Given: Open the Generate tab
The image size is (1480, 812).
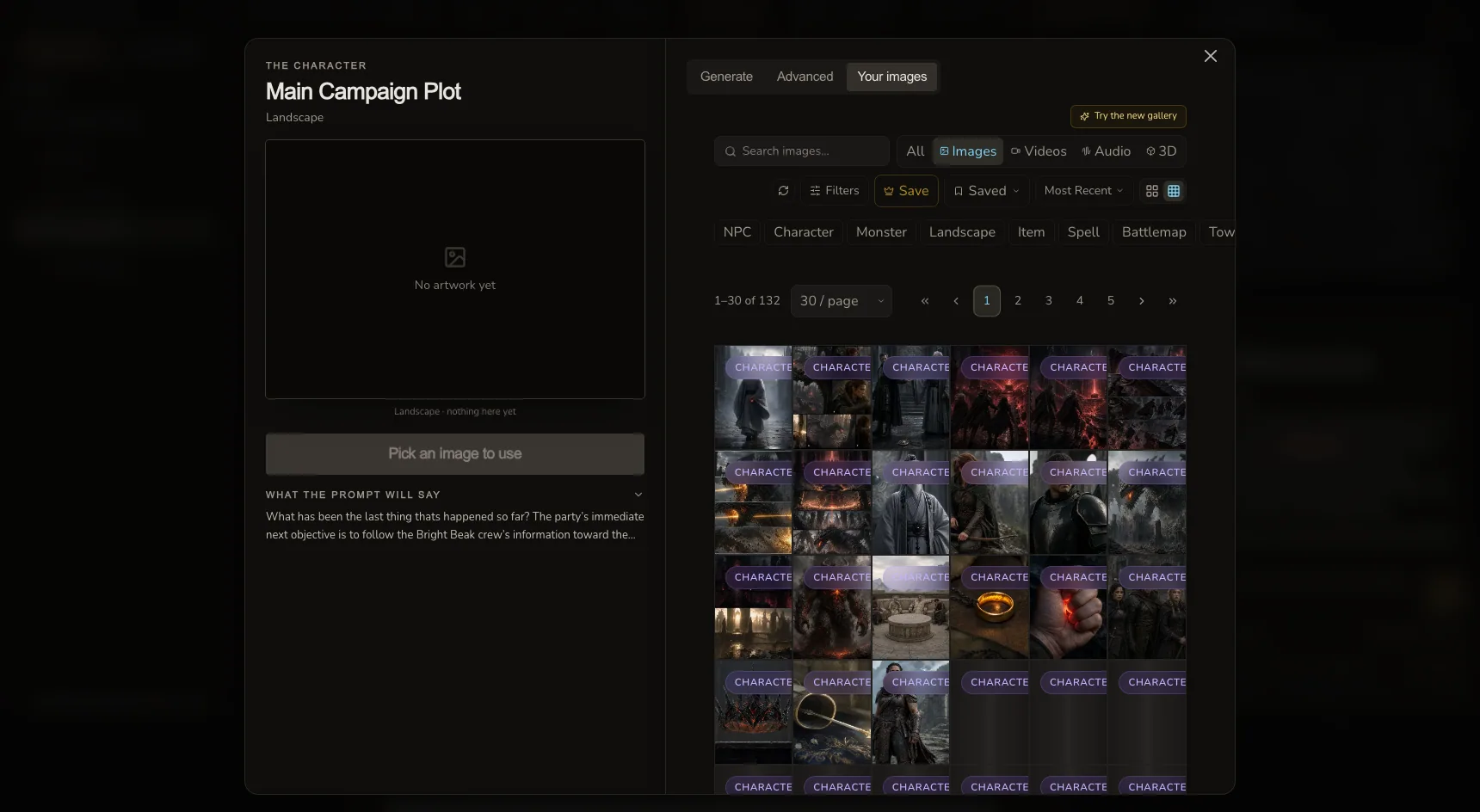Looking at the screenshot, I should pyautogui.click(x=726, y=77).
